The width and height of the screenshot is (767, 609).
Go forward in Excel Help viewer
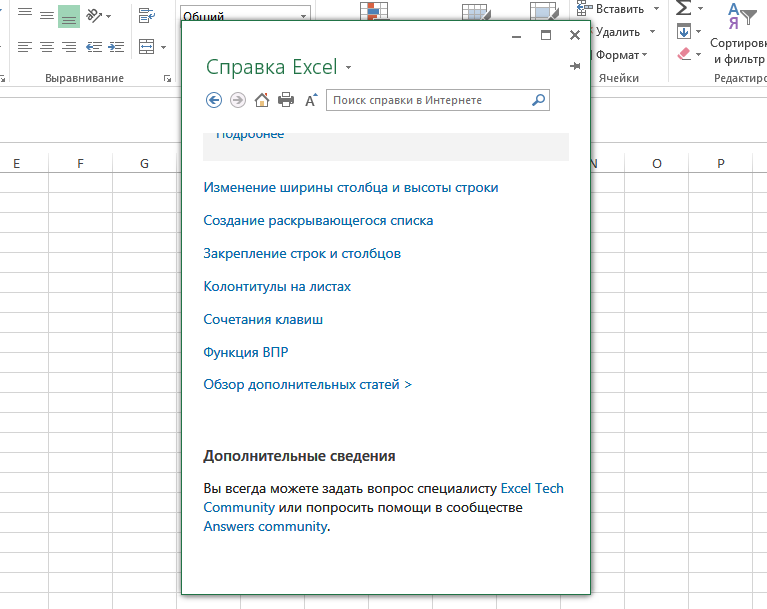click(x=238, y=100)
